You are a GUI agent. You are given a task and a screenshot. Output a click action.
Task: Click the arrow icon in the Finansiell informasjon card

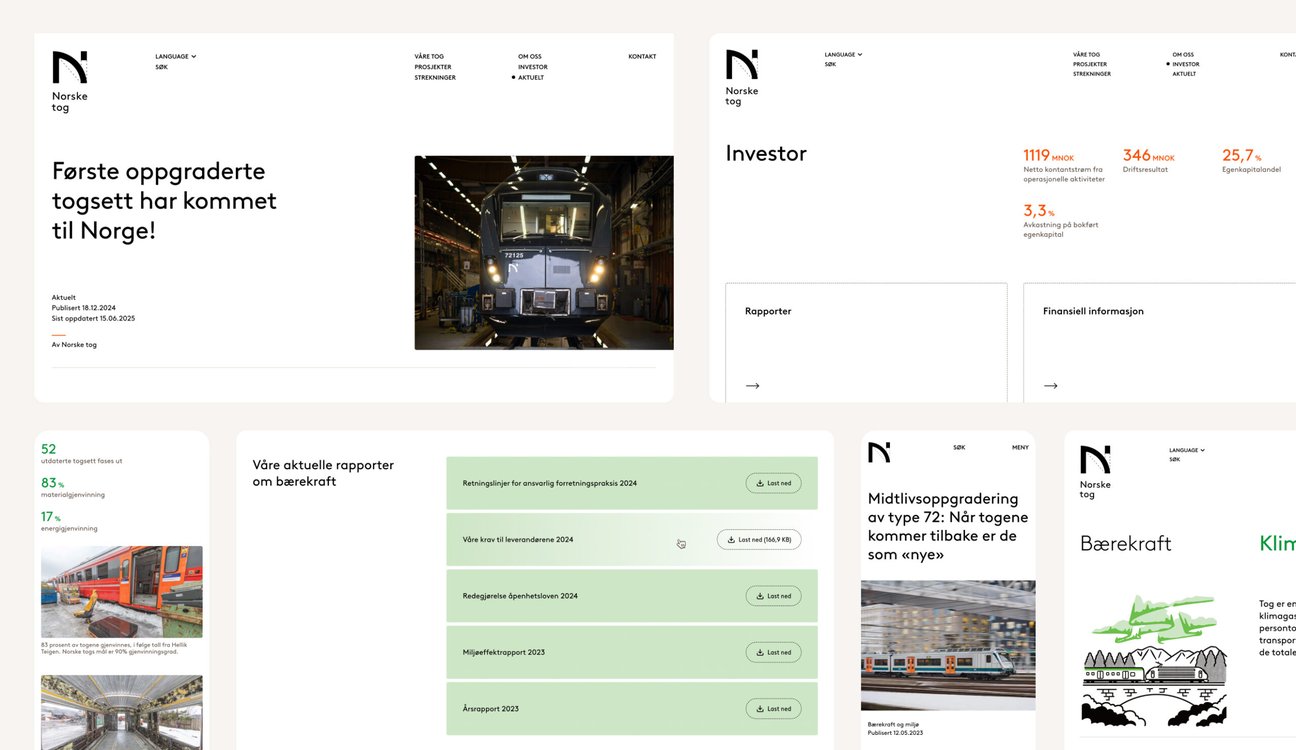1050,386
